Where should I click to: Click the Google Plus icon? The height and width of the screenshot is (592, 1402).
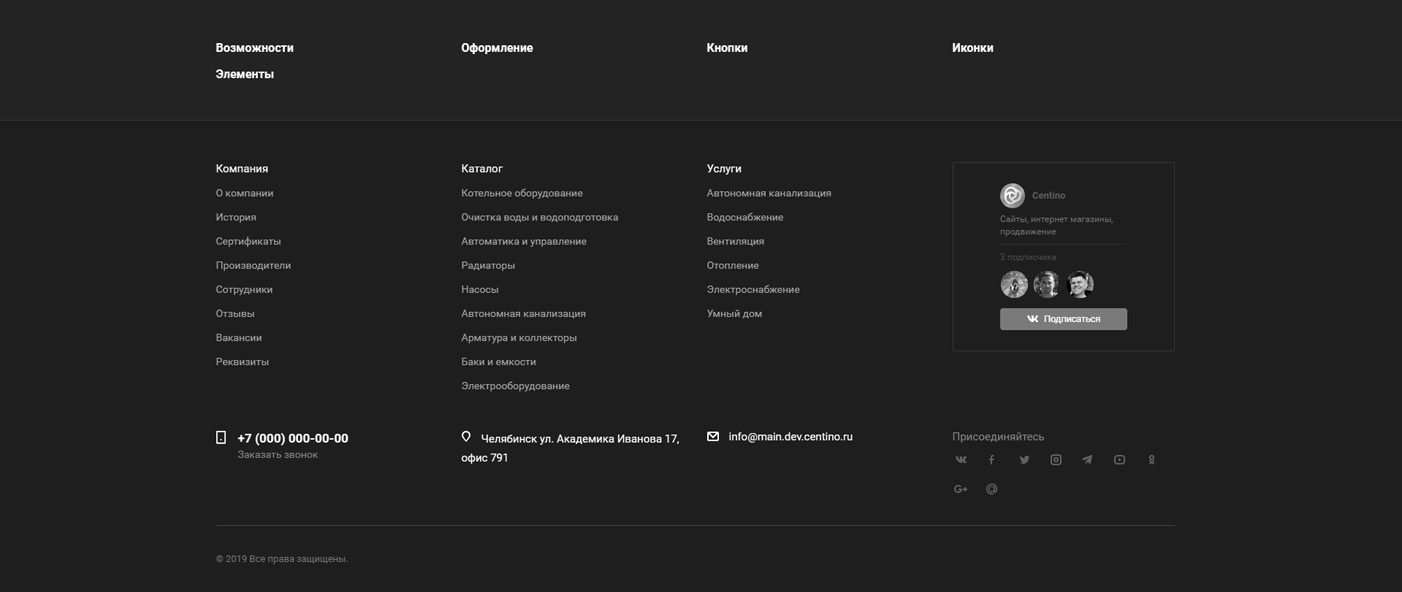click(x=961, y=489)
